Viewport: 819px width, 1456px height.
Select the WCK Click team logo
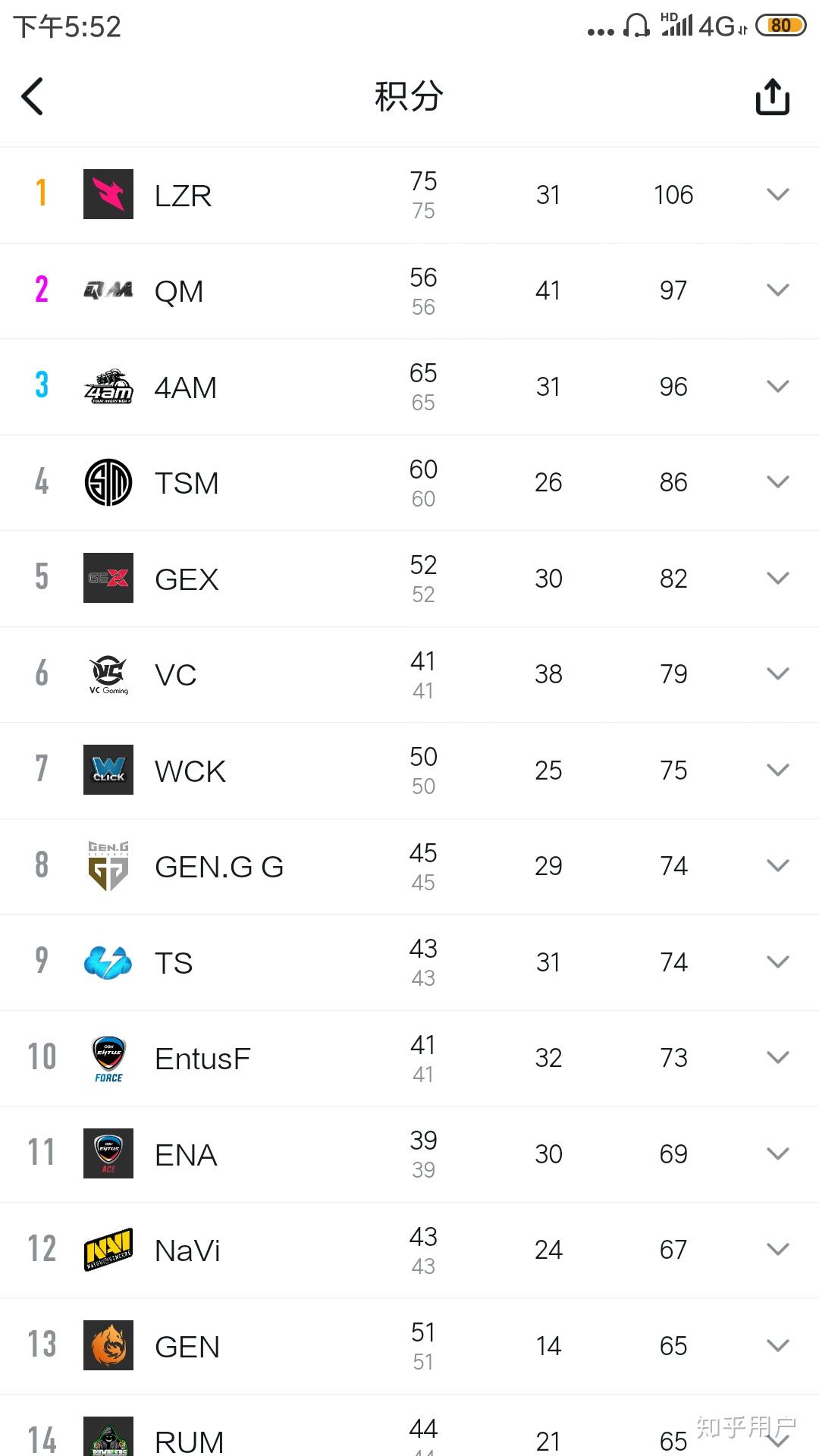point(107,770)
